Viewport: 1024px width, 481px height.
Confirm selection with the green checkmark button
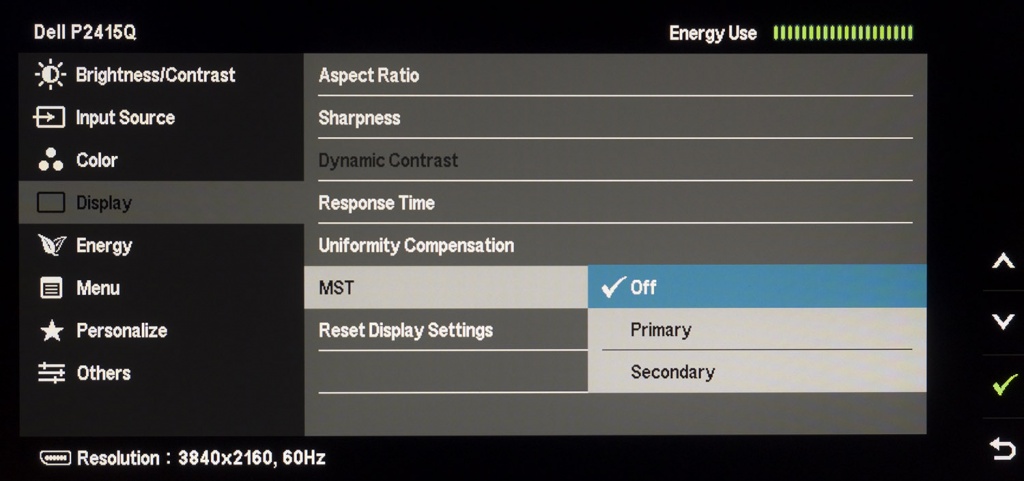(x=1002, y=385)
